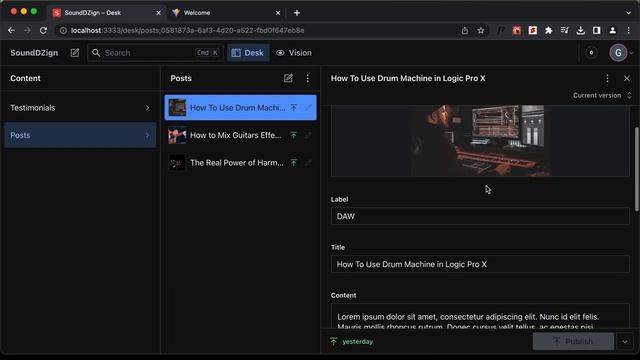Expand Posts chevron arrow
The height and width of the screenshot is (360, 640).
tap(147, 135)
